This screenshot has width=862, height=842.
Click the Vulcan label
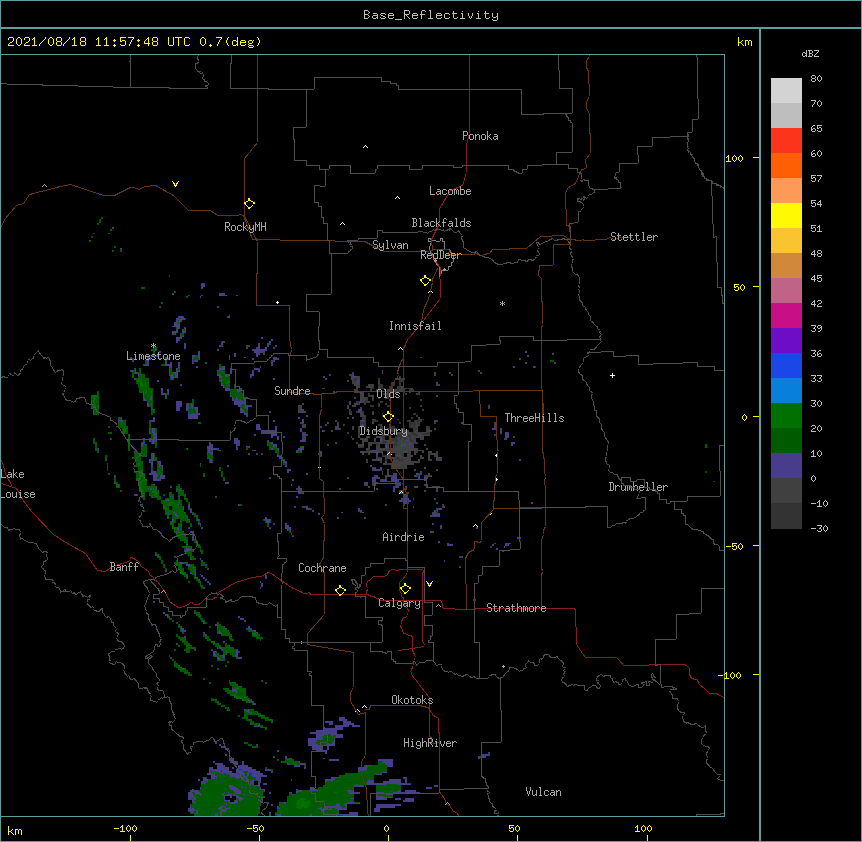point(543,792)
